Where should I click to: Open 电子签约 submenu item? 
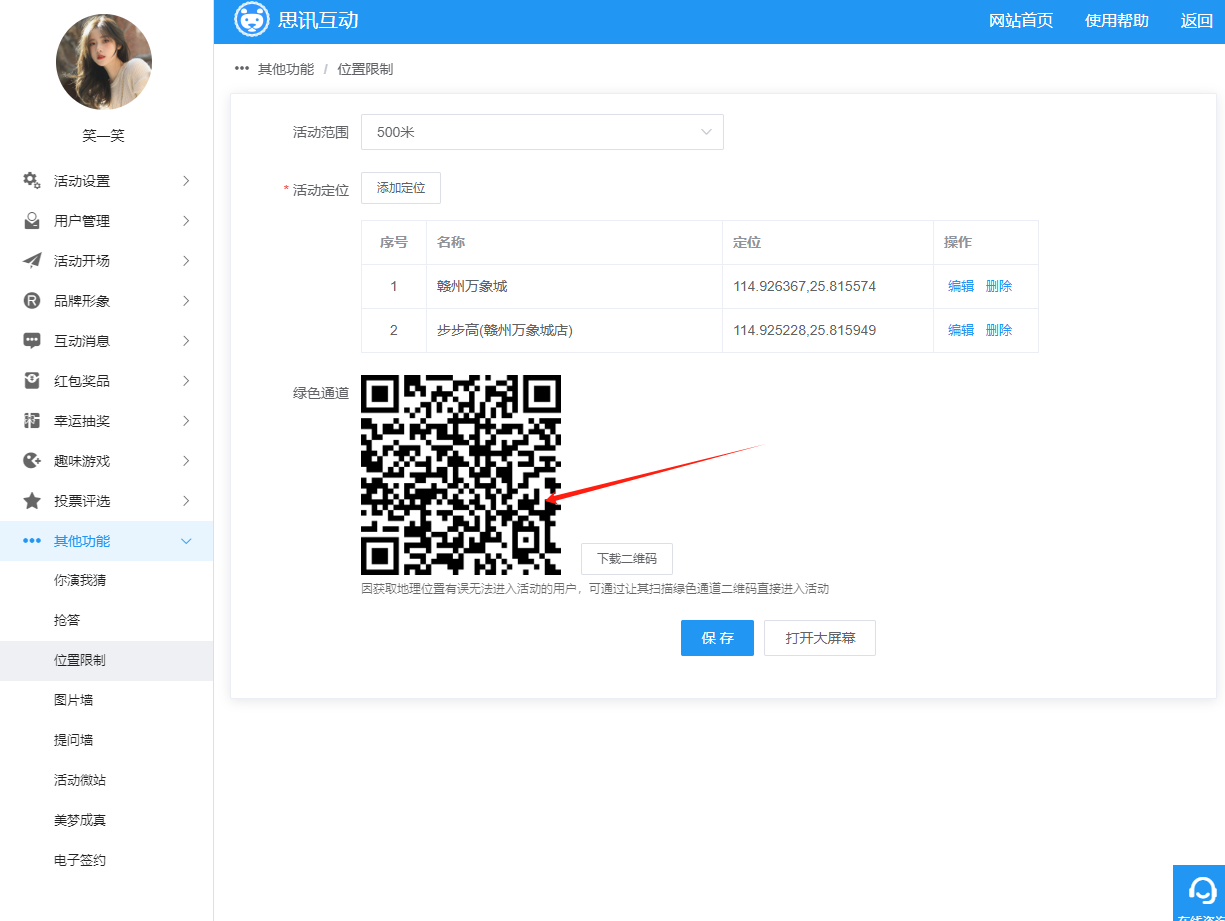tap(106, 861)
